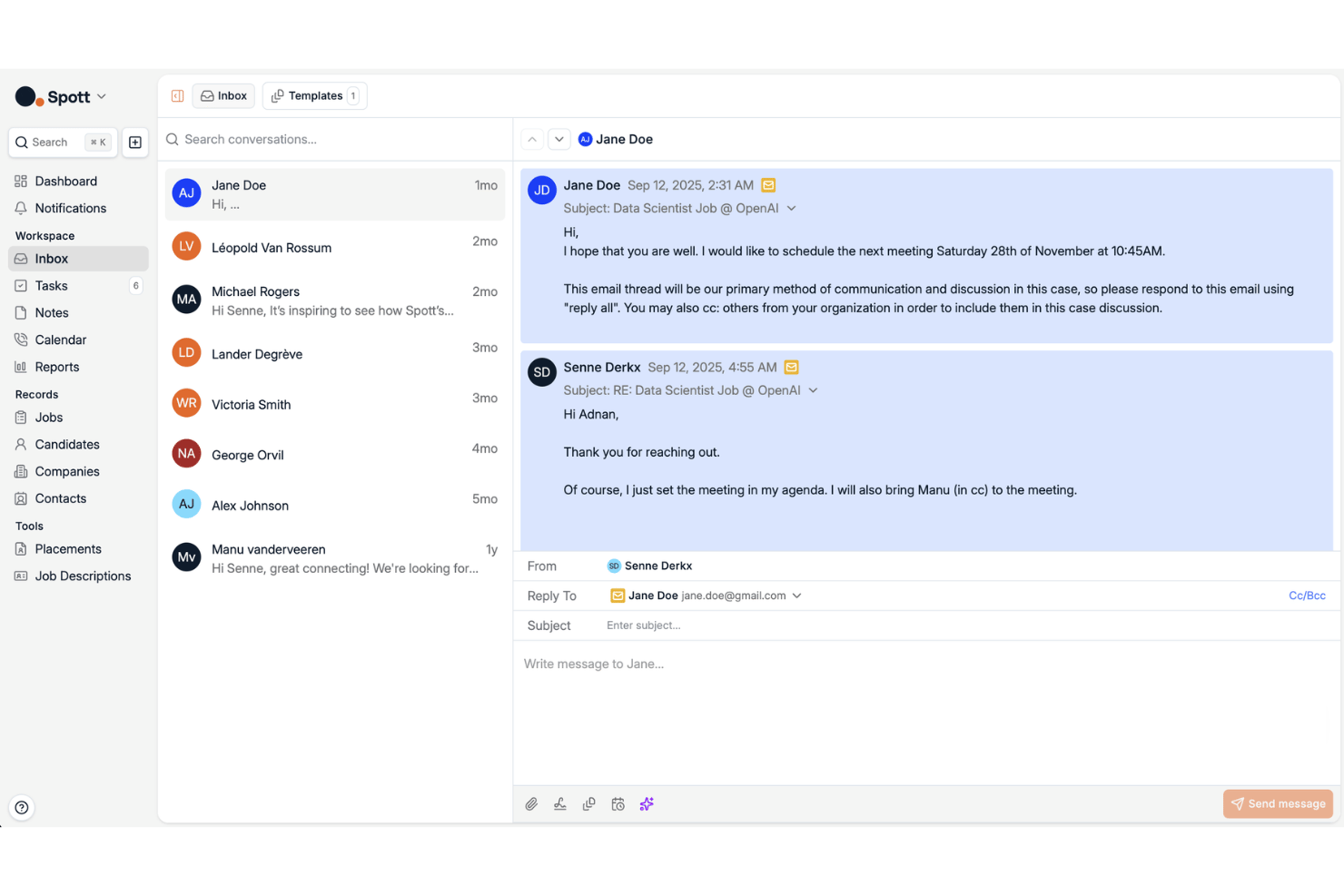
Task: Switch to the Templates tab
Action: 314,96
